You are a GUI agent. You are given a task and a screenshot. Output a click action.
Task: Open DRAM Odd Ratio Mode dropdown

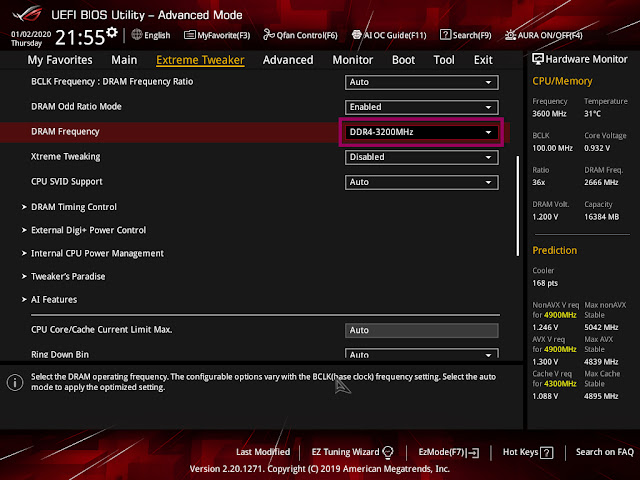pyautogui.click(x=421, y=107)
